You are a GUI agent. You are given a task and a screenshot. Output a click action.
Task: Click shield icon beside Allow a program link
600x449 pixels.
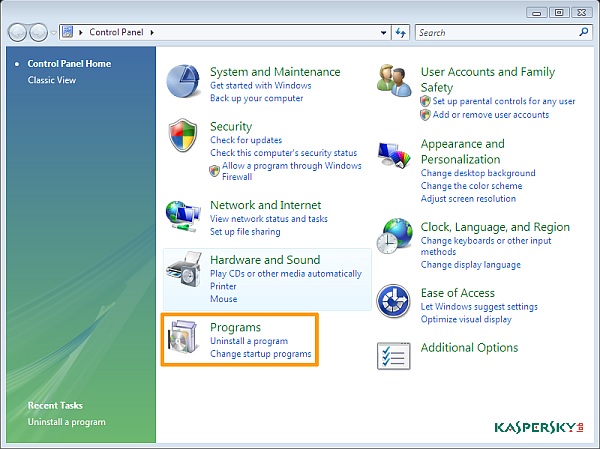click(x=214, y=170)
